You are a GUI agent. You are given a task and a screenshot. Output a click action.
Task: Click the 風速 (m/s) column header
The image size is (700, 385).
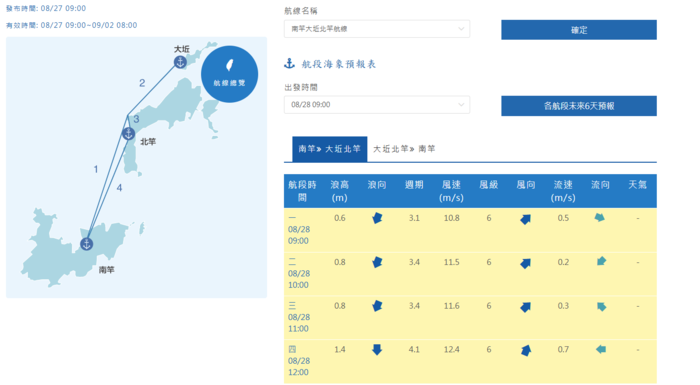[451, 191]
